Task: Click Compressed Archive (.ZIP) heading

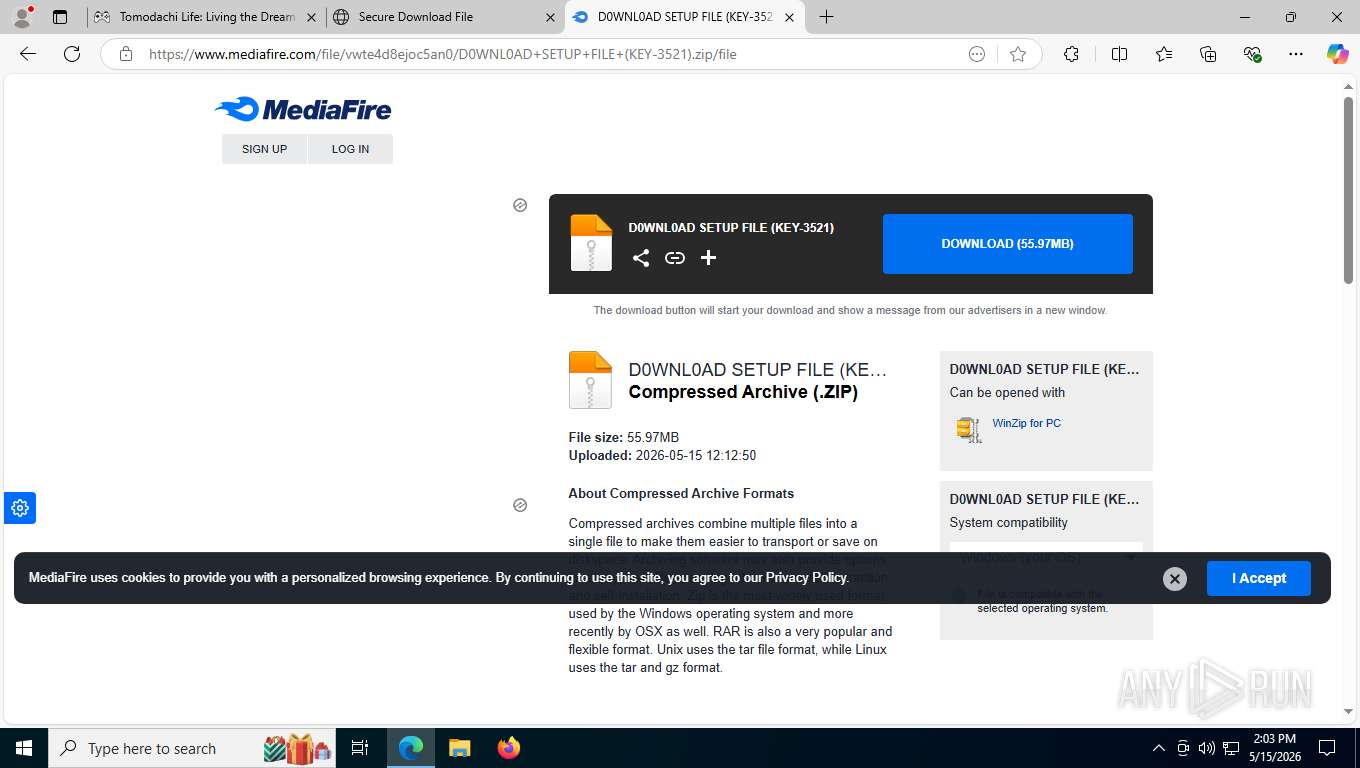Action: [x=743, y=392]
